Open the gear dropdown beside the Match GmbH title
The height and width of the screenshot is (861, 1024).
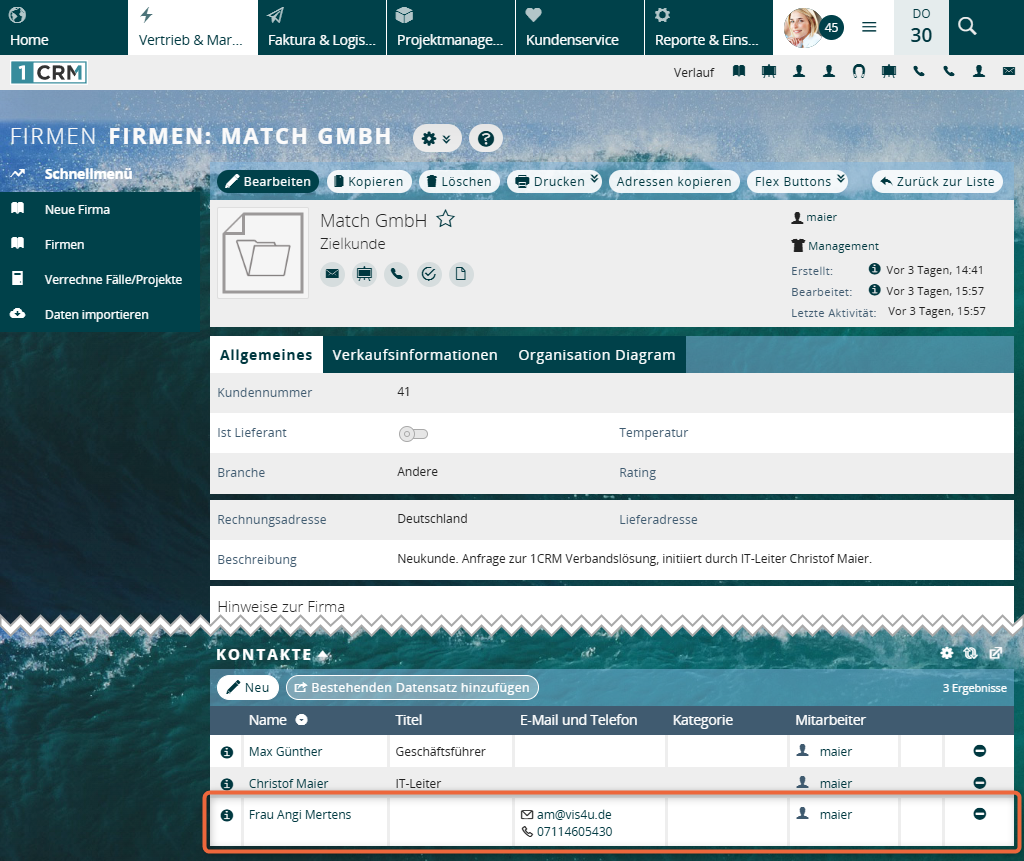(x=437, y=138)
